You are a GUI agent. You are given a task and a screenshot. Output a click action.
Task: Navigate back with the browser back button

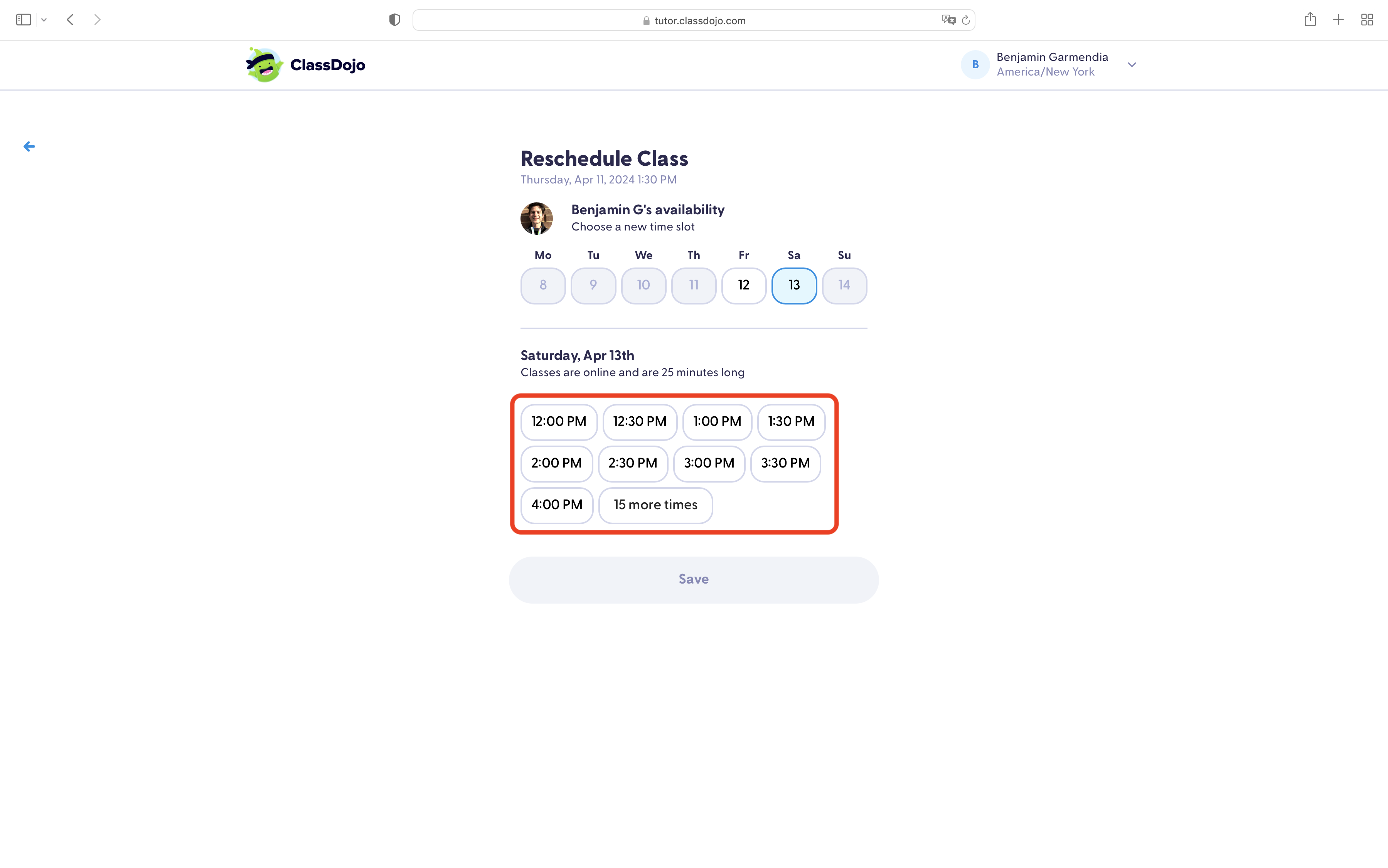click(70, 20)
